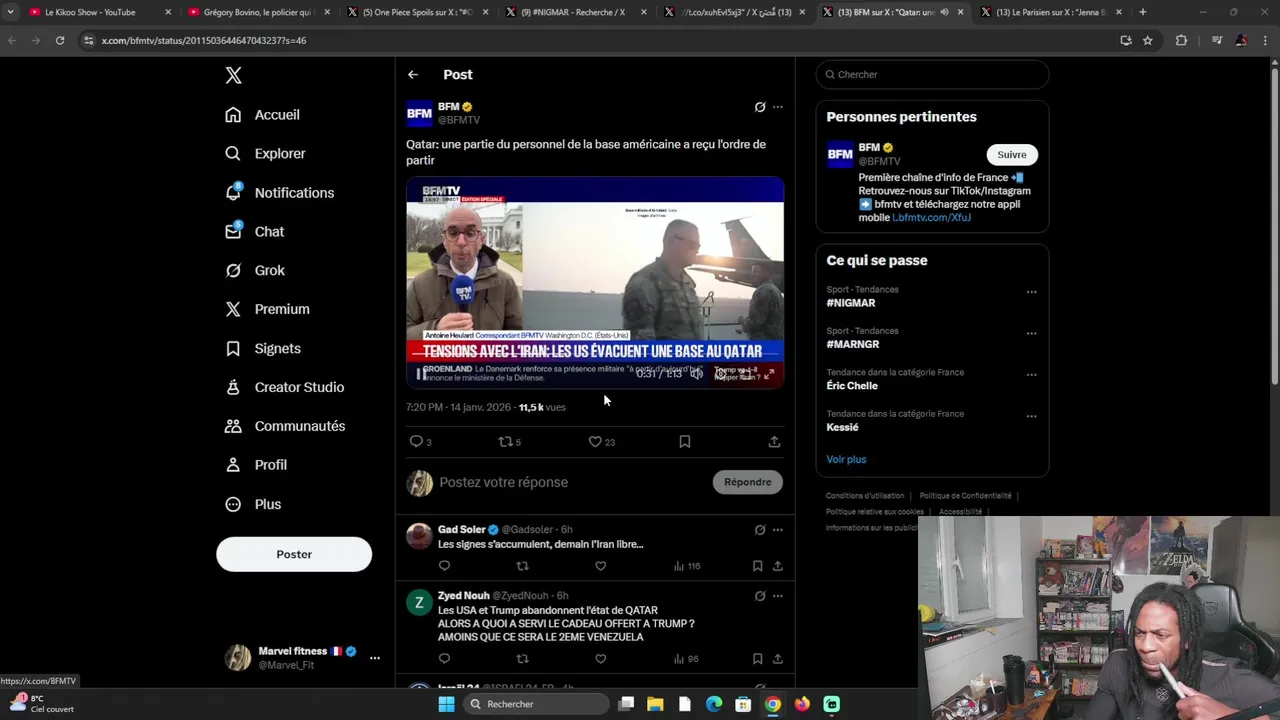
Task: Switch to the Le Parisien sur X tab
Action: click(1050, 12)
